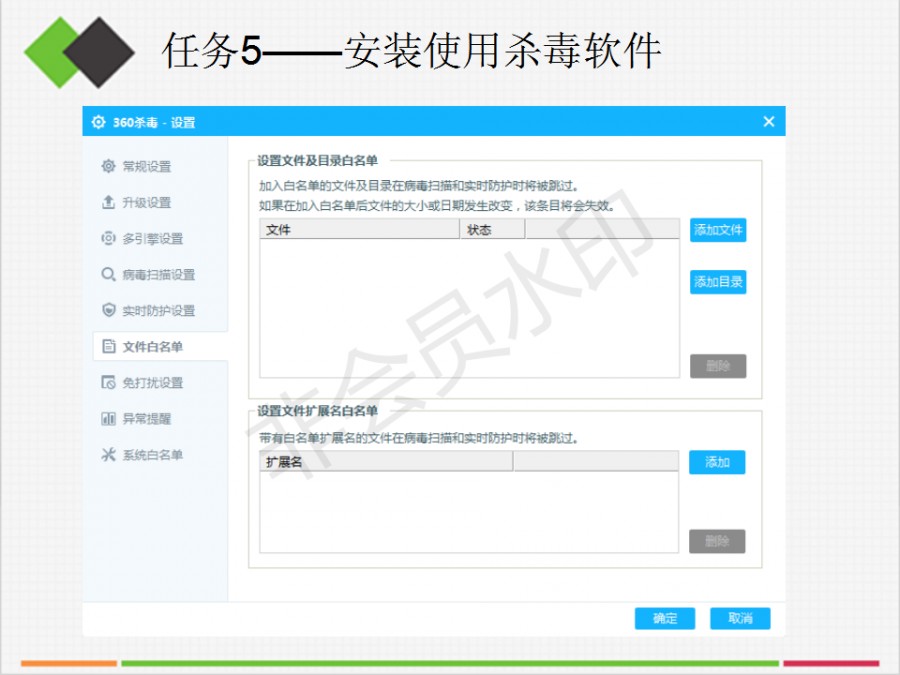Select the 系统白名单 menu entry

pyautogui.click(x=152, y=455)
